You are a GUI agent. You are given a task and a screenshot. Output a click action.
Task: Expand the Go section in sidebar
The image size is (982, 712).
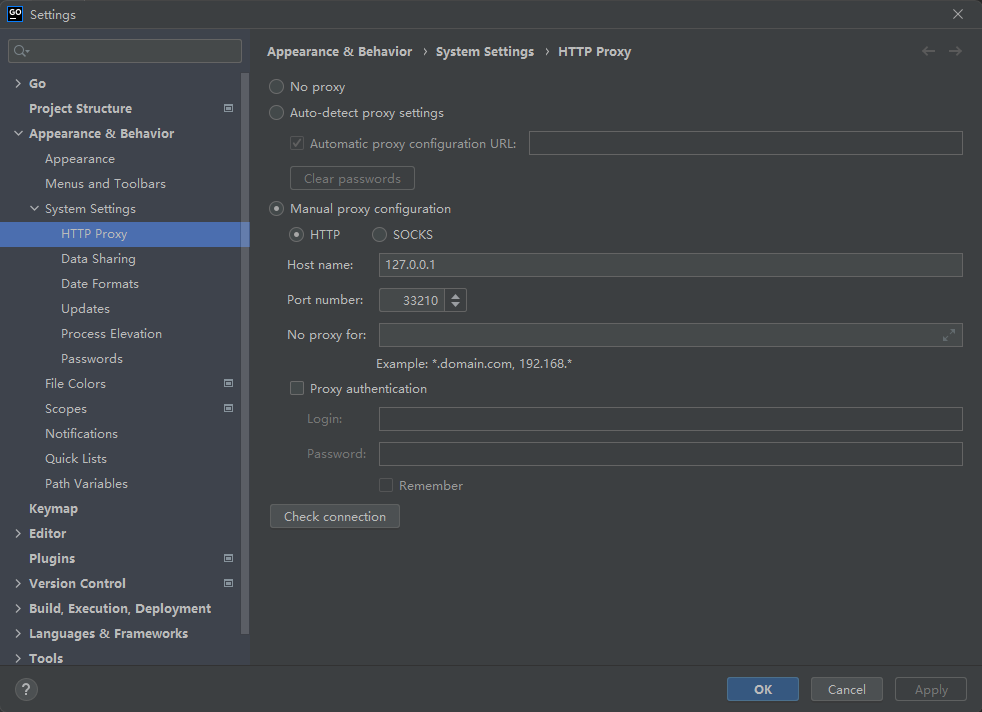[x=18, y=83]
